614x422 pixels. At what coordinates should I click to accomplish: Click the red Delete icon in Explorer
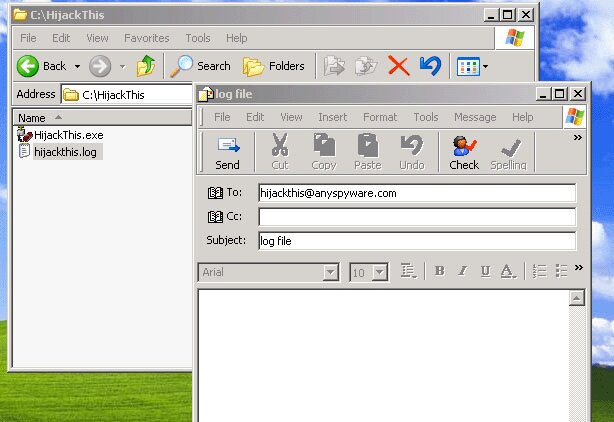click(x=399, y=66)
